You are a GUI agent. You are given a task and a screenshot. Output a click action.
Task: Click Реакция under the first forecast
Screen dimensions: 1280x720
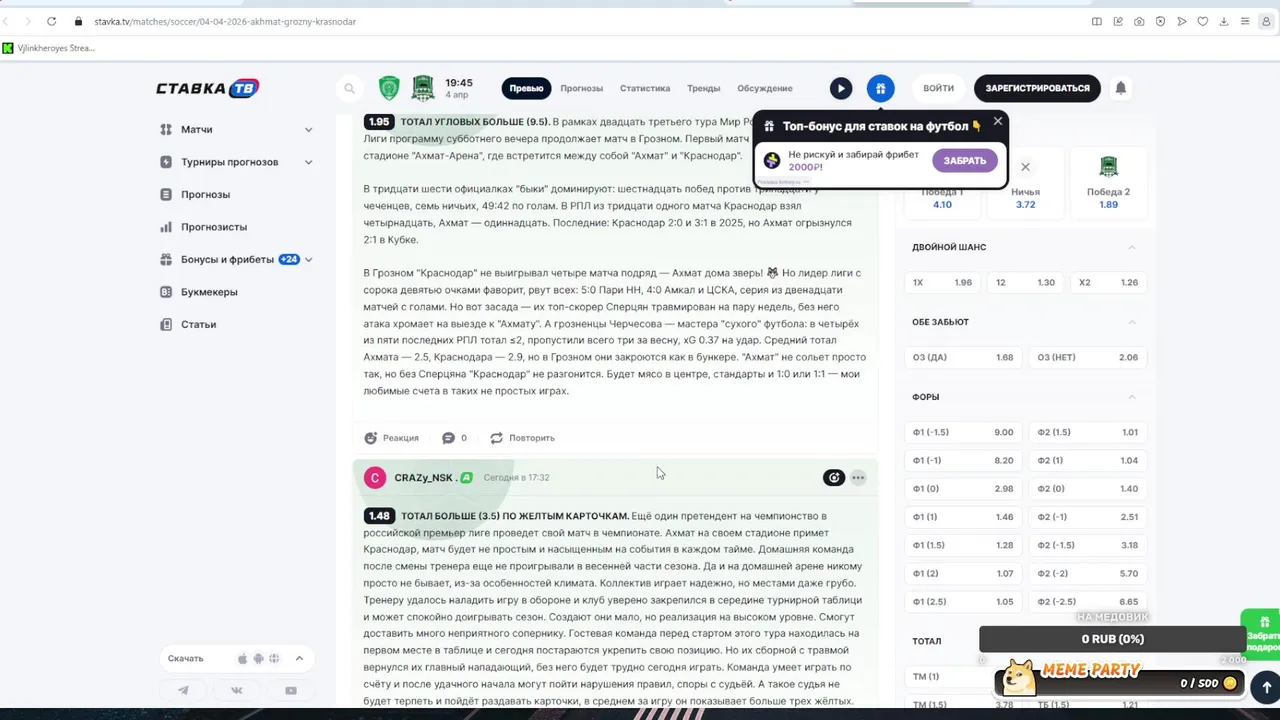391,438
